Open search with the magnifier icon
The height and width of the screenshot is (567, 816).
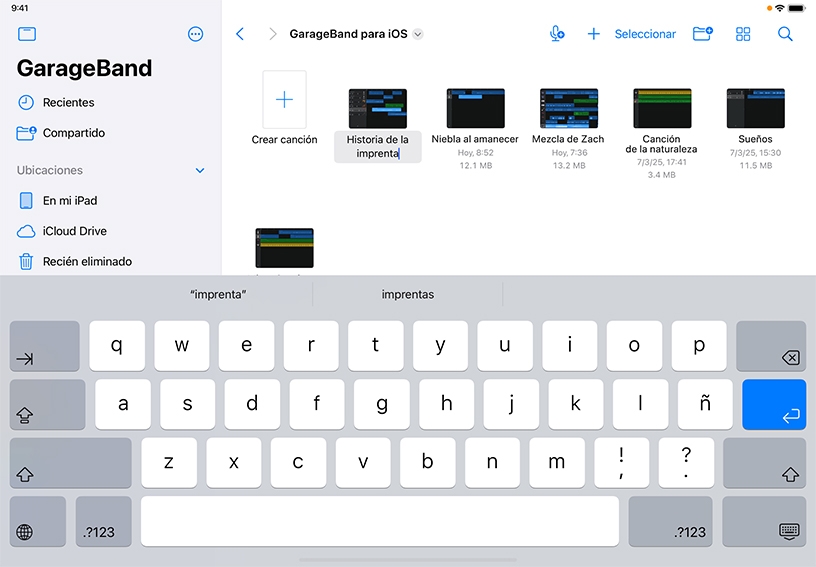[785, 34]
